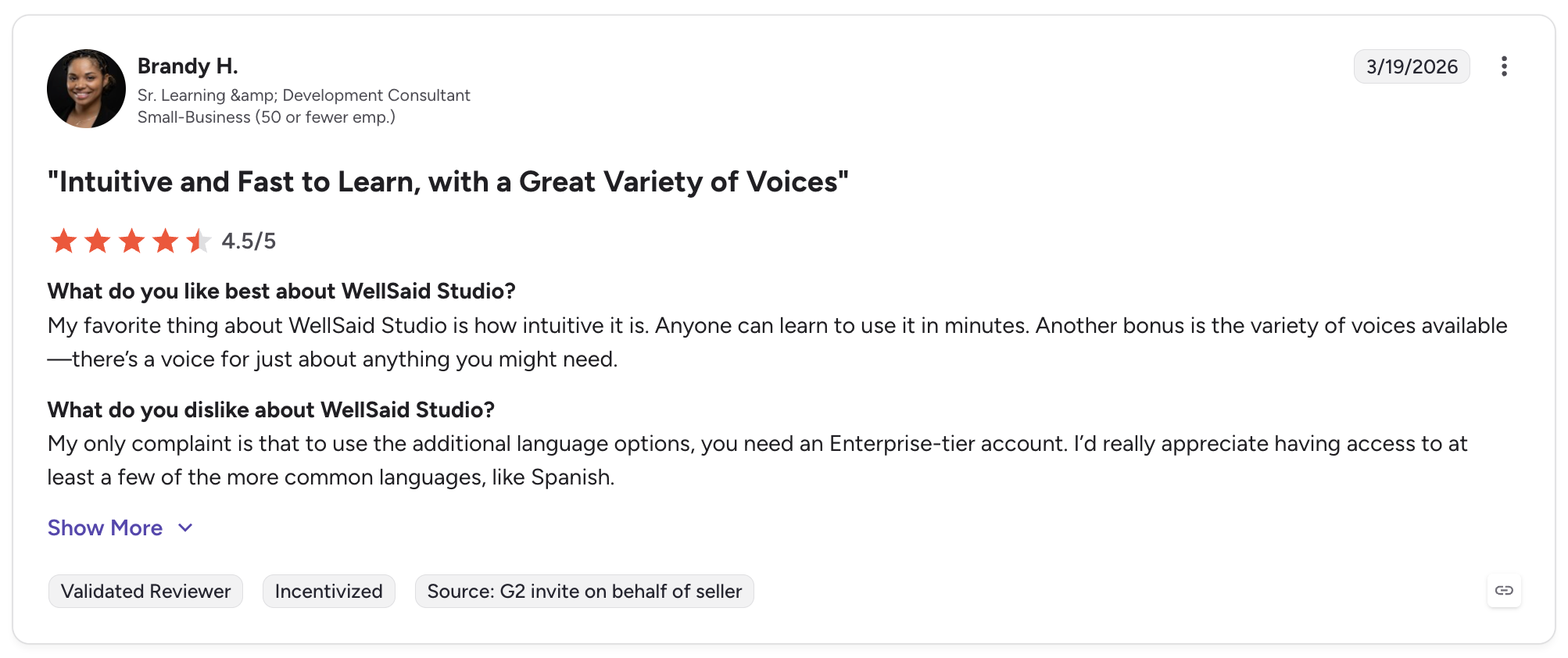Click the second rating star
The width and height of the screenshot is (1568, 658).
pyautogui.click(x=97, y=241)
